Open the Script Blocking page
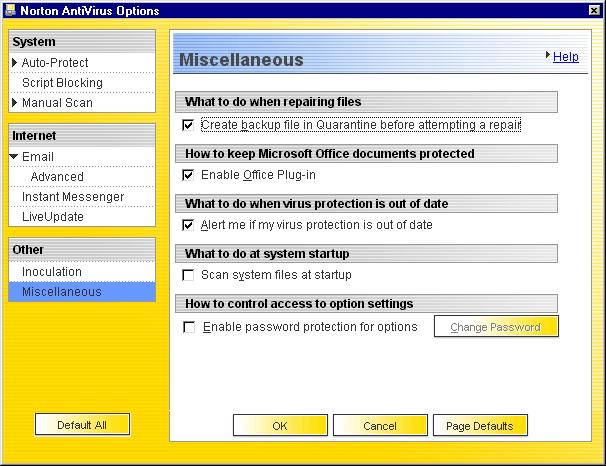Viewport: 606px width, 466px height. pyautogui.click(x=62, y=83)
